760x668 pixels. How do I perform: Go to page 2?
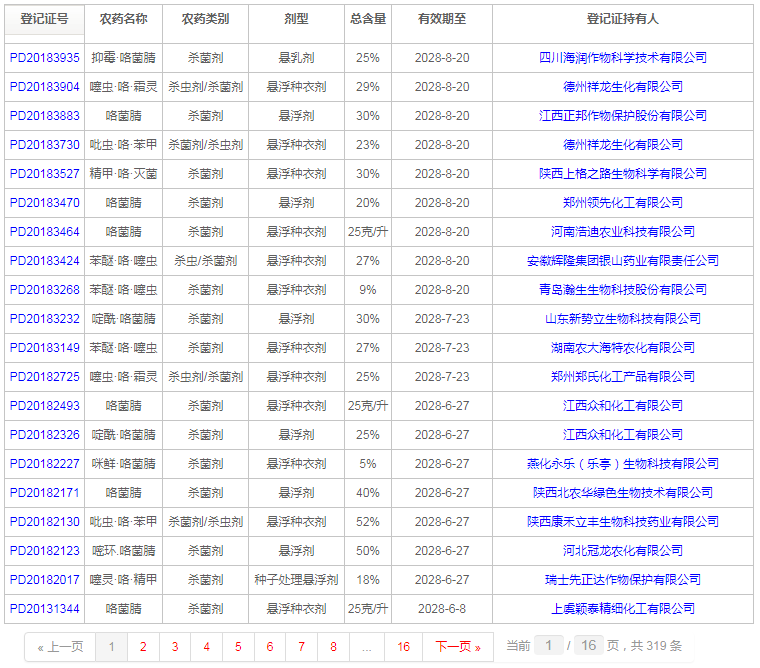click(x=143, y=647)
